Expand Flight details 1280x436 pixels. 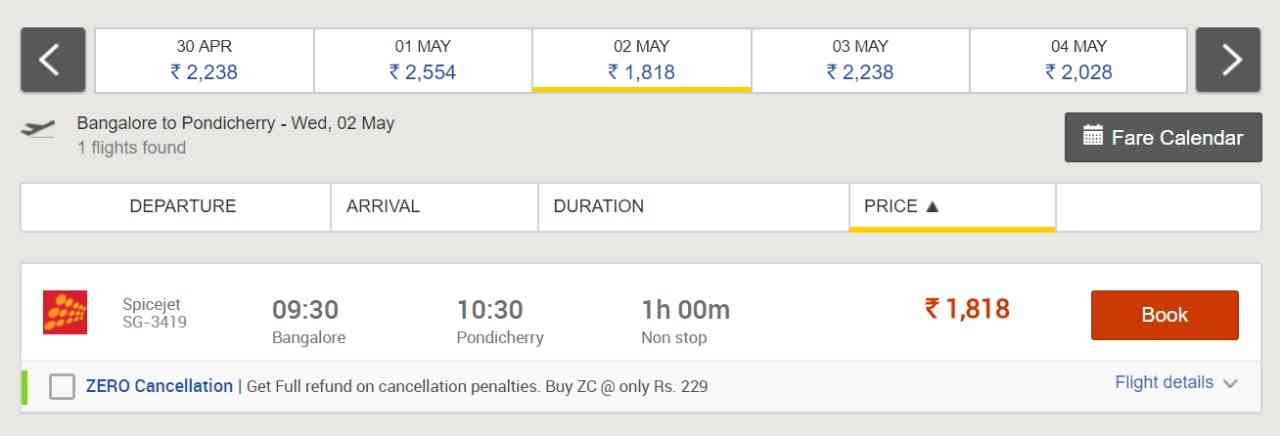(x=1176, y=382)
